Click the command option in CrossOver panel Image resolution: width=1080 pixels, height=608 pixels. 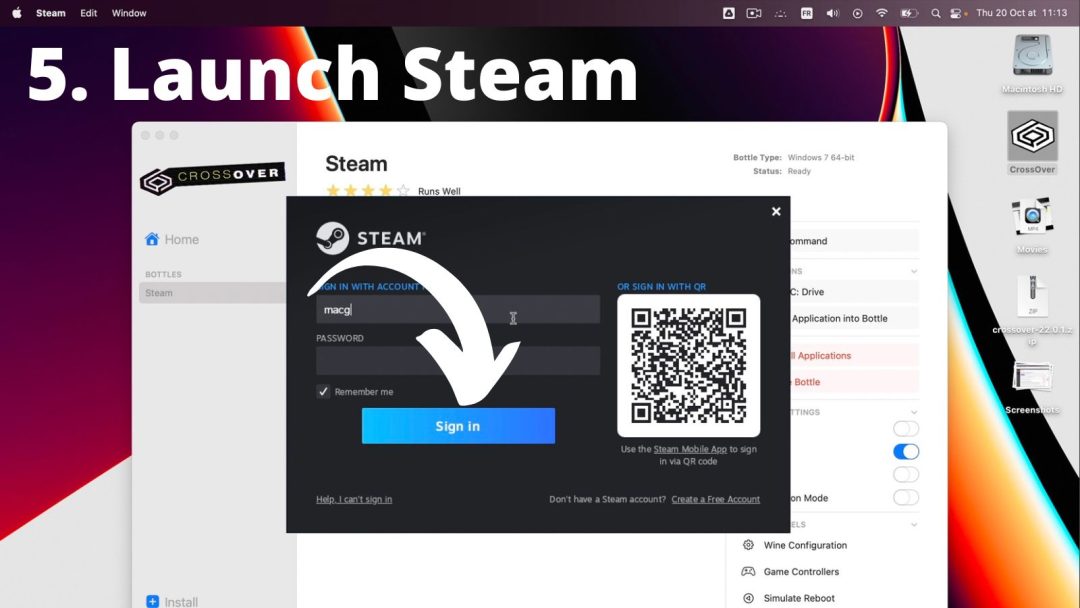click(854, 241)
